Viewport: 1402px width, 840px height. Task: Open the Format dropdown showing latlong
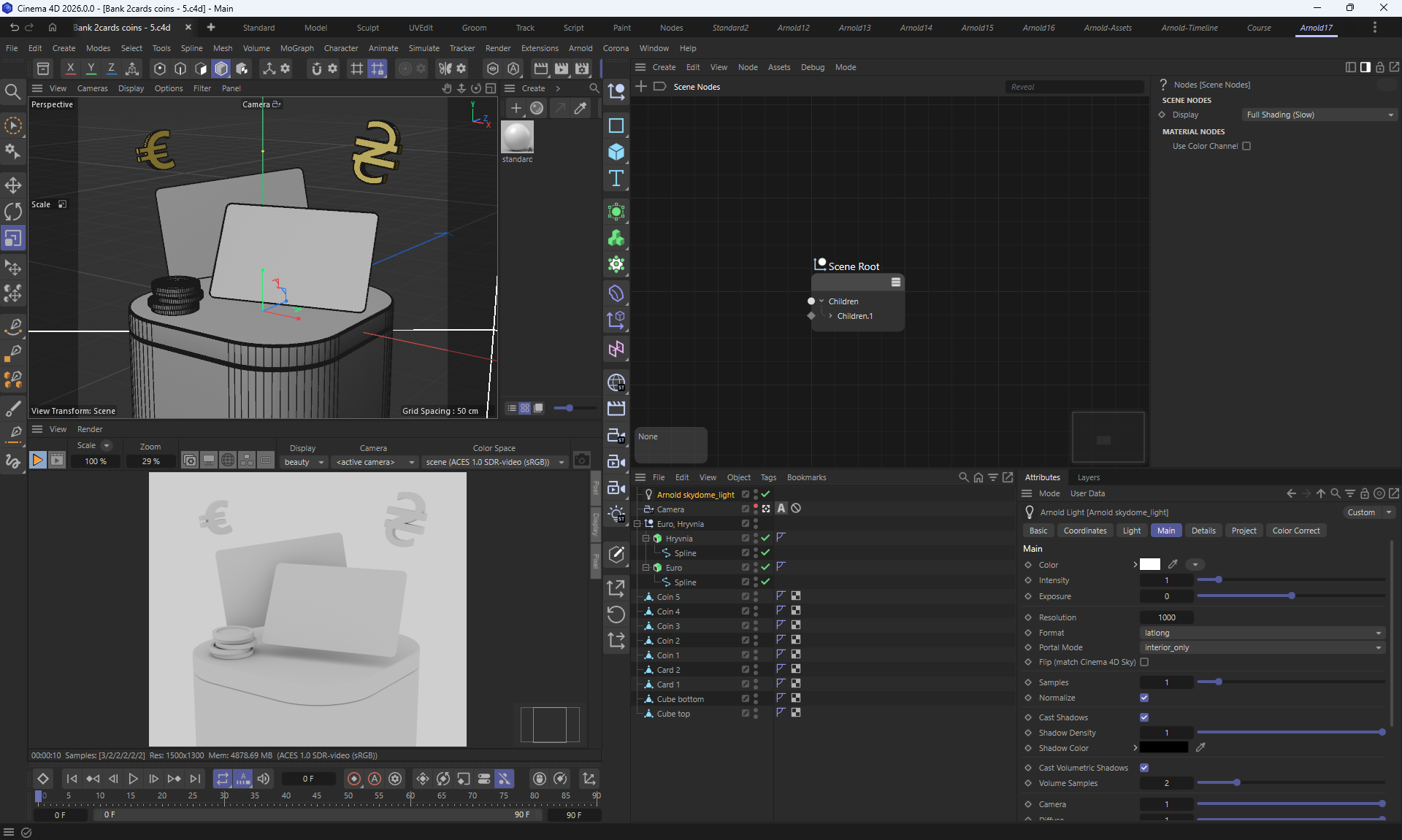click(x=1263, y=633)
